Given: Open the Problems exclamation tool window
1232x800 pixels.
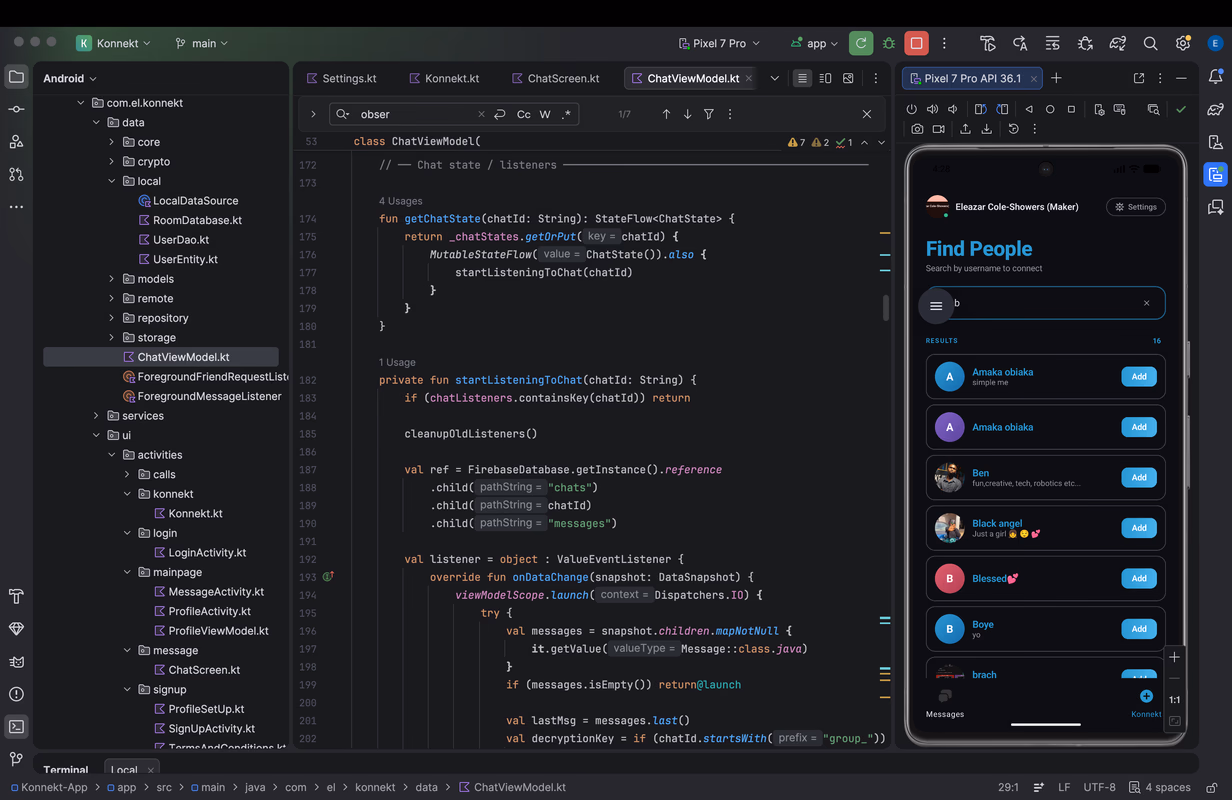Looking at the screenshot, I should pos(16,694).
